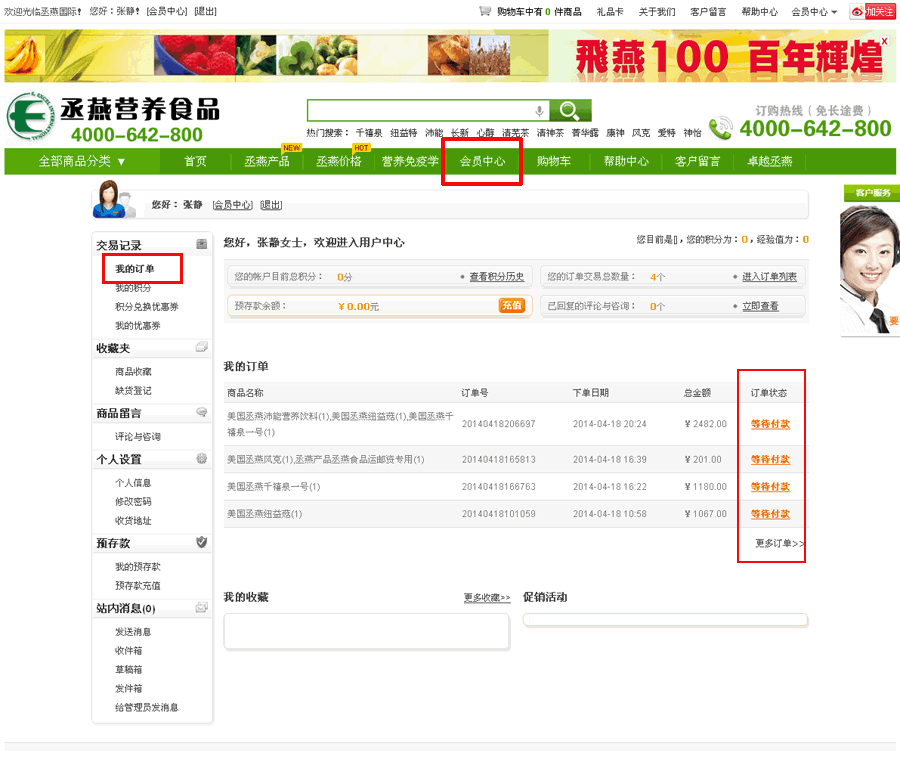Click the top bar 客户留言 link
900x759 pixels.
point(708,11)
